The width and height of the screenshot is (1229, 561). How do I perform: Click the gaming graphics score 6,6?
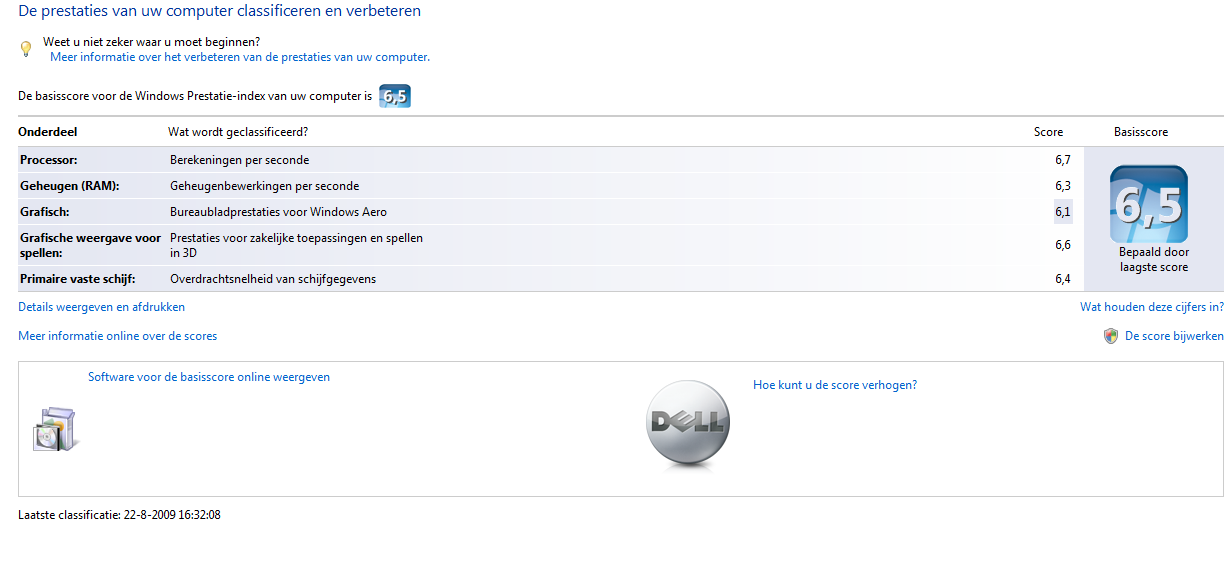[x=1063, y=245]
